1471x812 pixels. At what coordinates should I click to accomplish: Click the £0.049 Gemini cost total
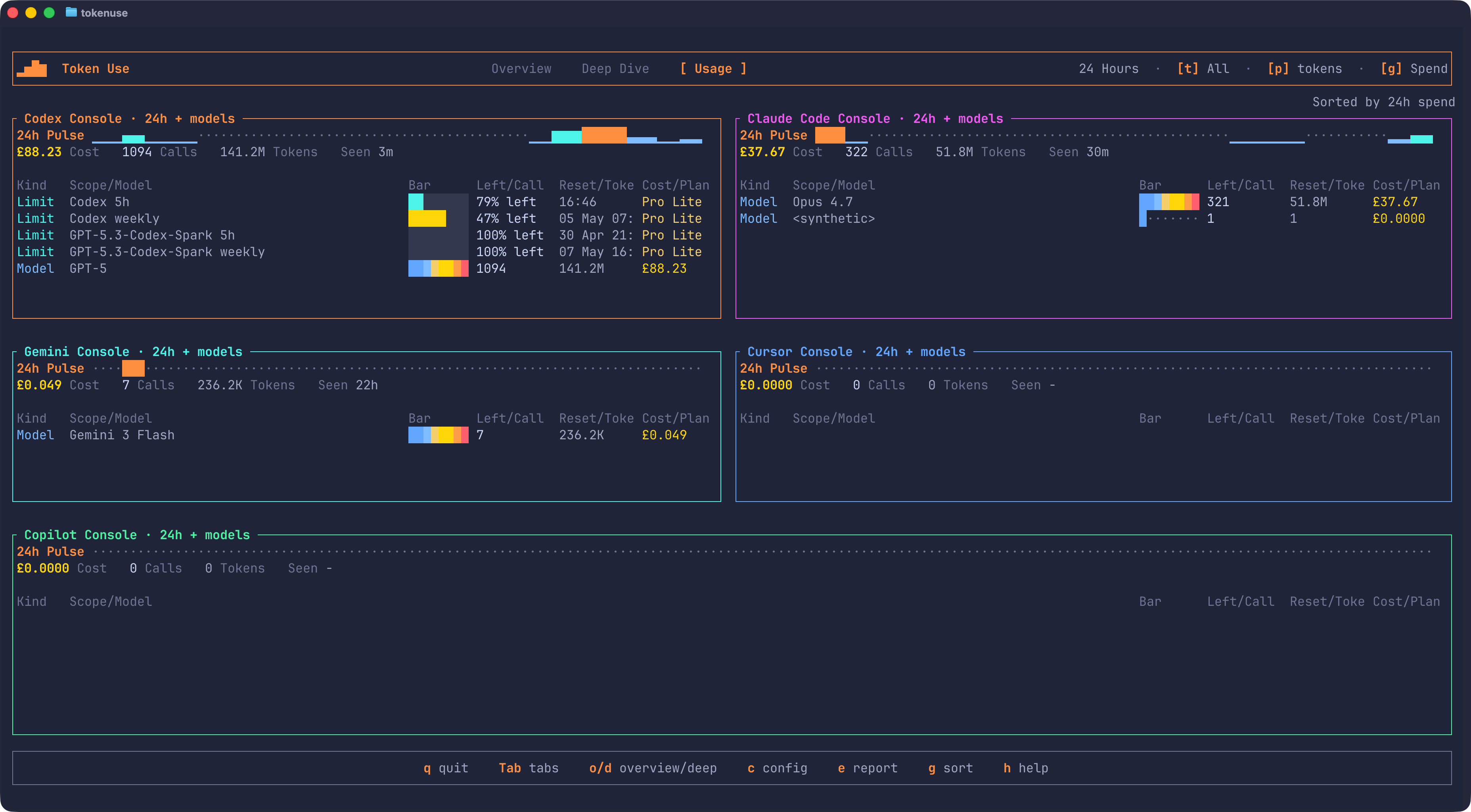(39, 384)
